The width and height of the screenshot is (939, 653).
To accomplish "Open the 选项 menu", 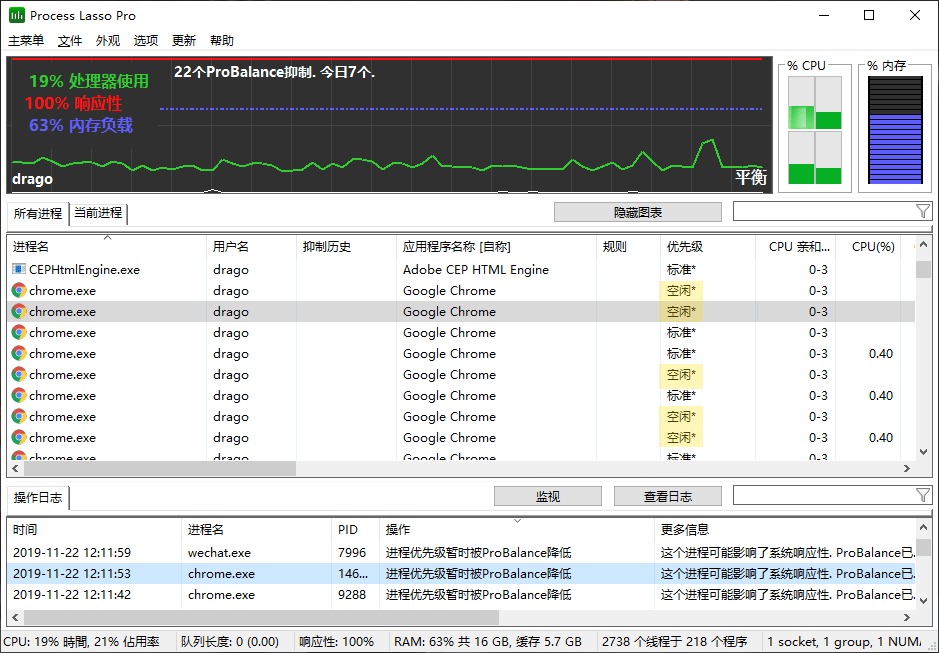I will [x=146, y=41].
